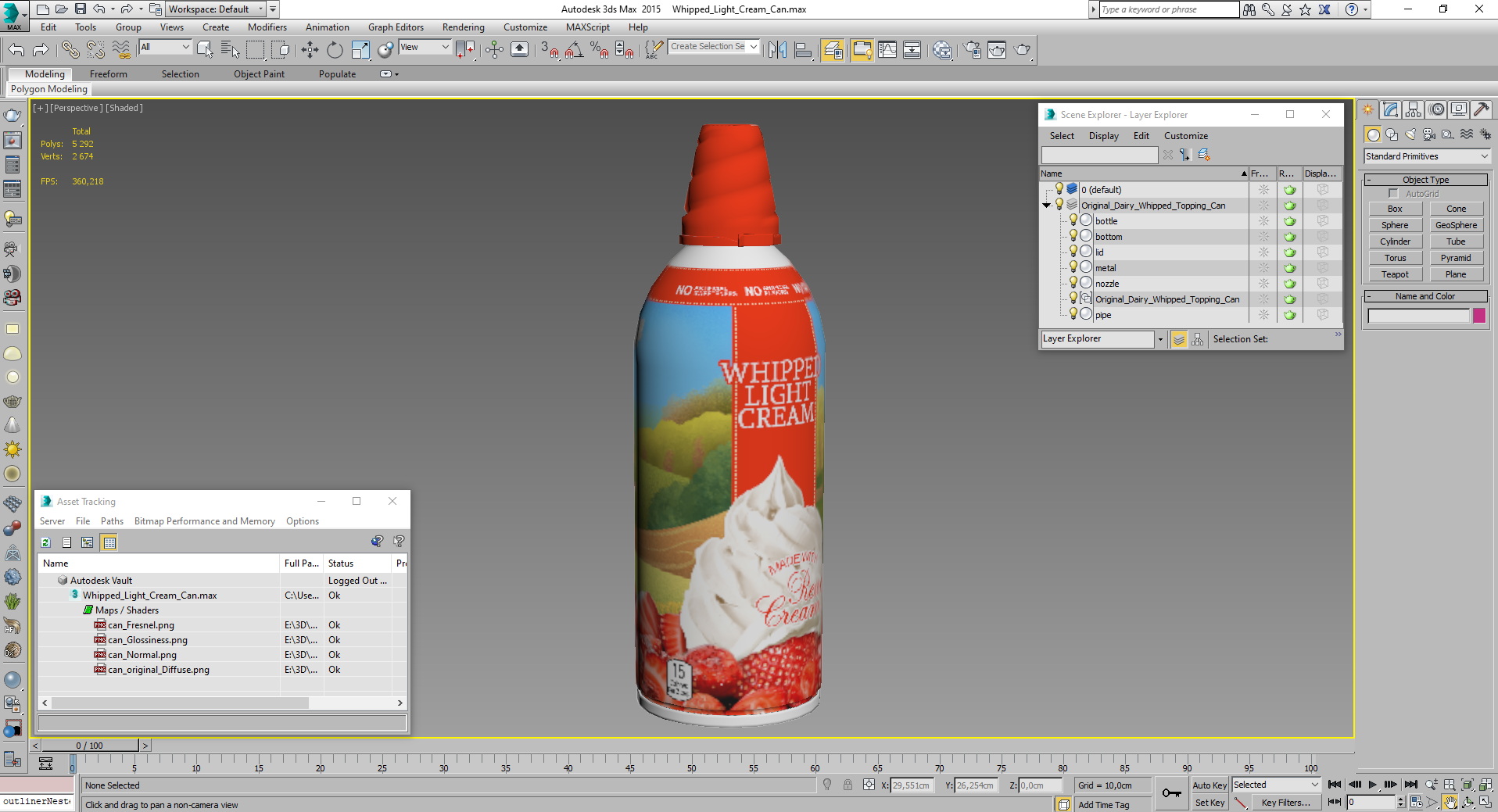The width and height of the screenshot is (1498, 812).
Task: Click the pink object color swatch
Action: (1479, 316)
